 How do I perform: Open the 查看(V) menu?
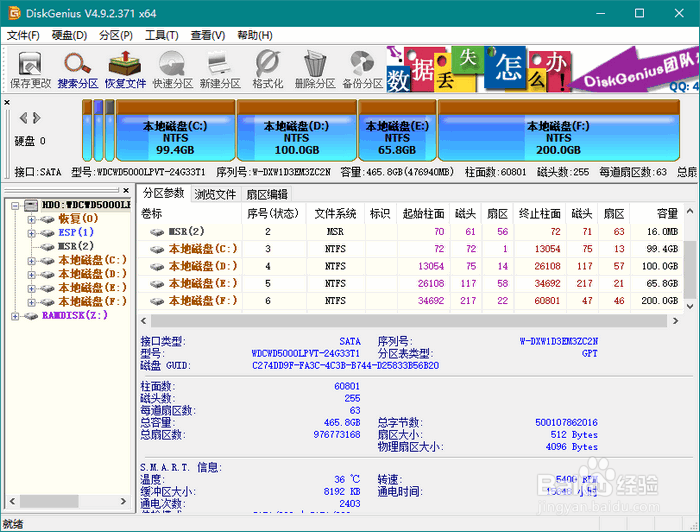coord(208,35)
